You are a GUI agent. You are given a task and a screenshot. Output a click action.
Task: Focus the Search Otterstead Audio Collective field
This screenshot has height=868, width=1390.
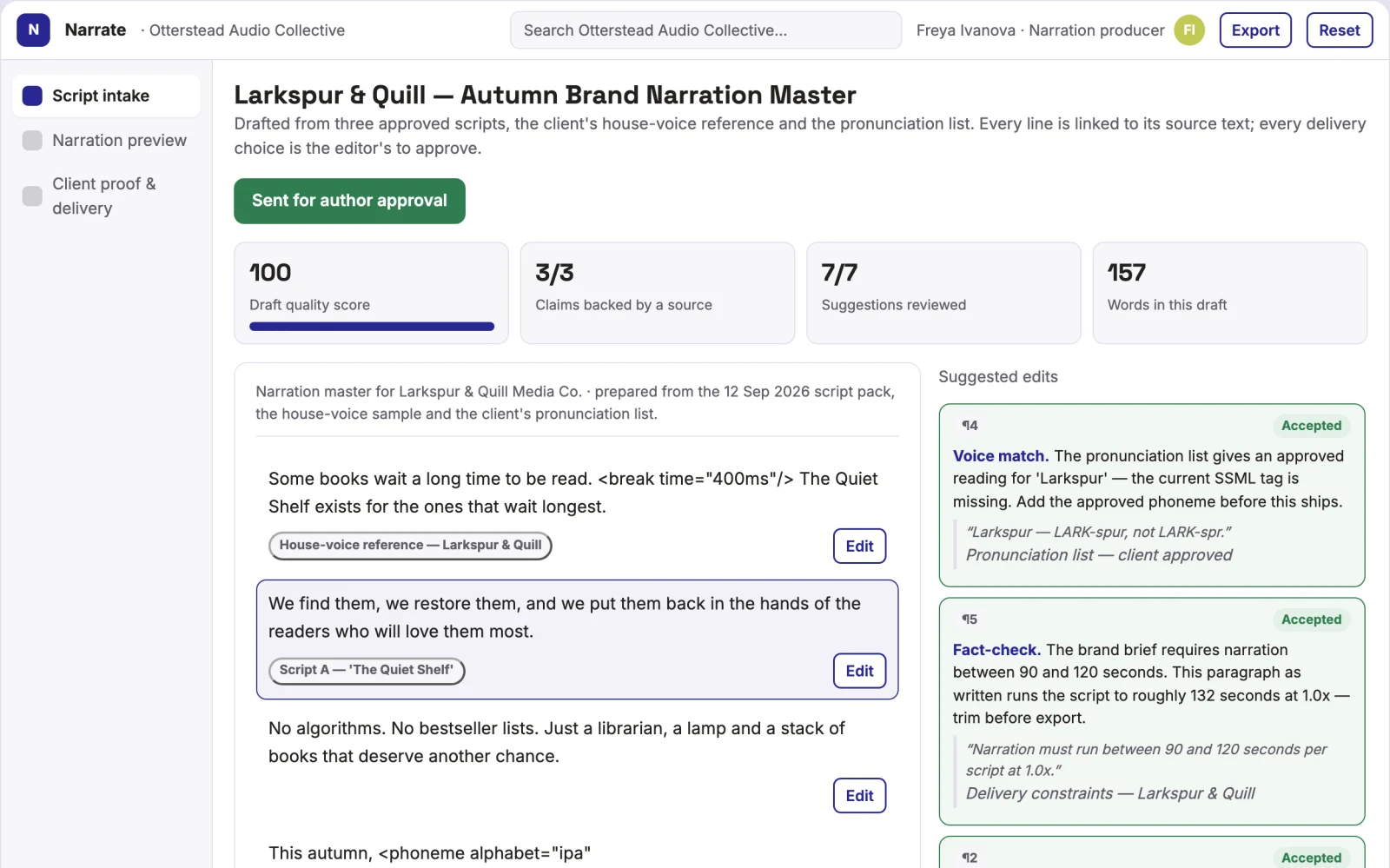click(x=705, y=30)
